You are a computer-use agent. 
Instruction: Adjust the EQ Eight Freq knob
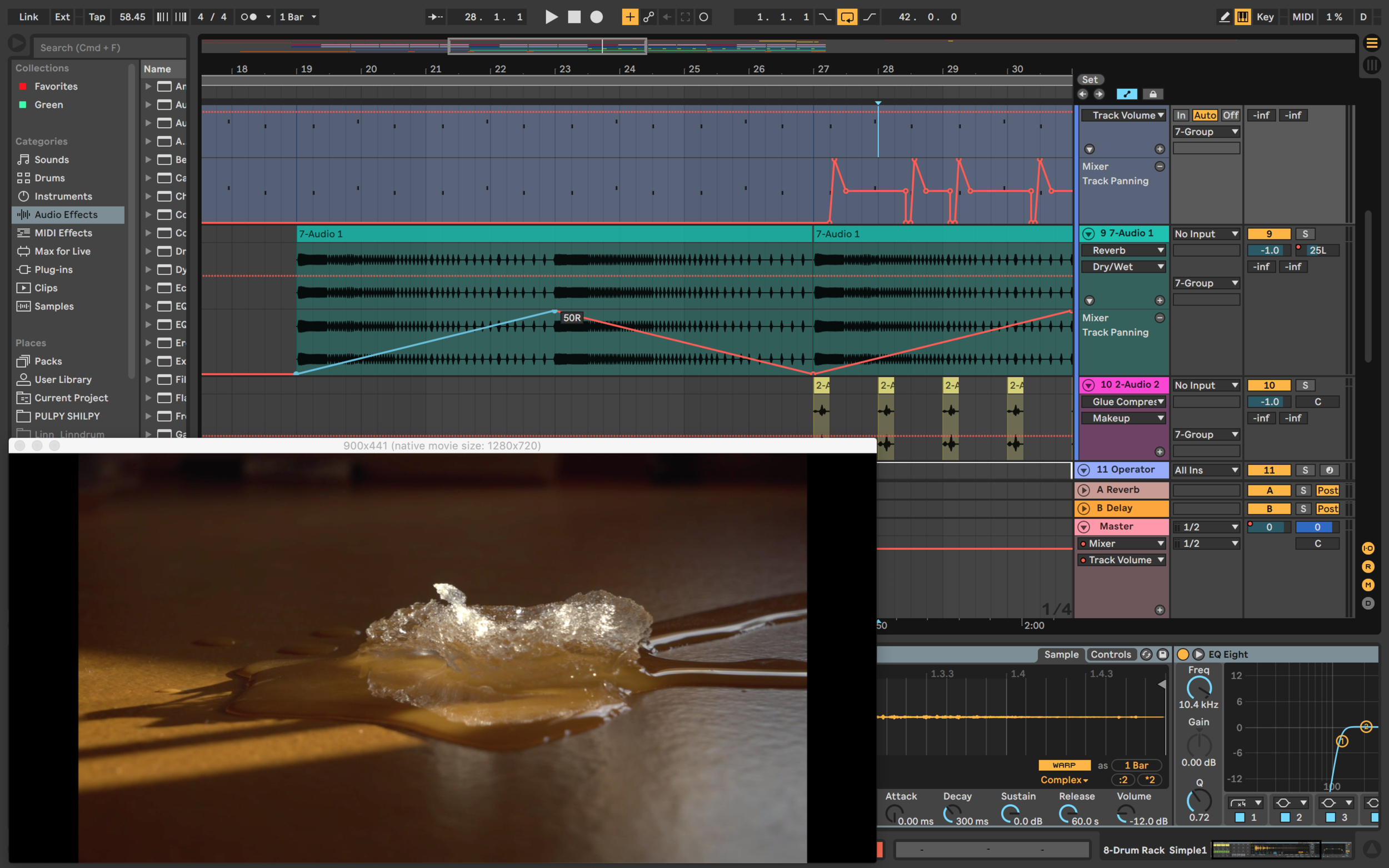[x=1199, y=687]
